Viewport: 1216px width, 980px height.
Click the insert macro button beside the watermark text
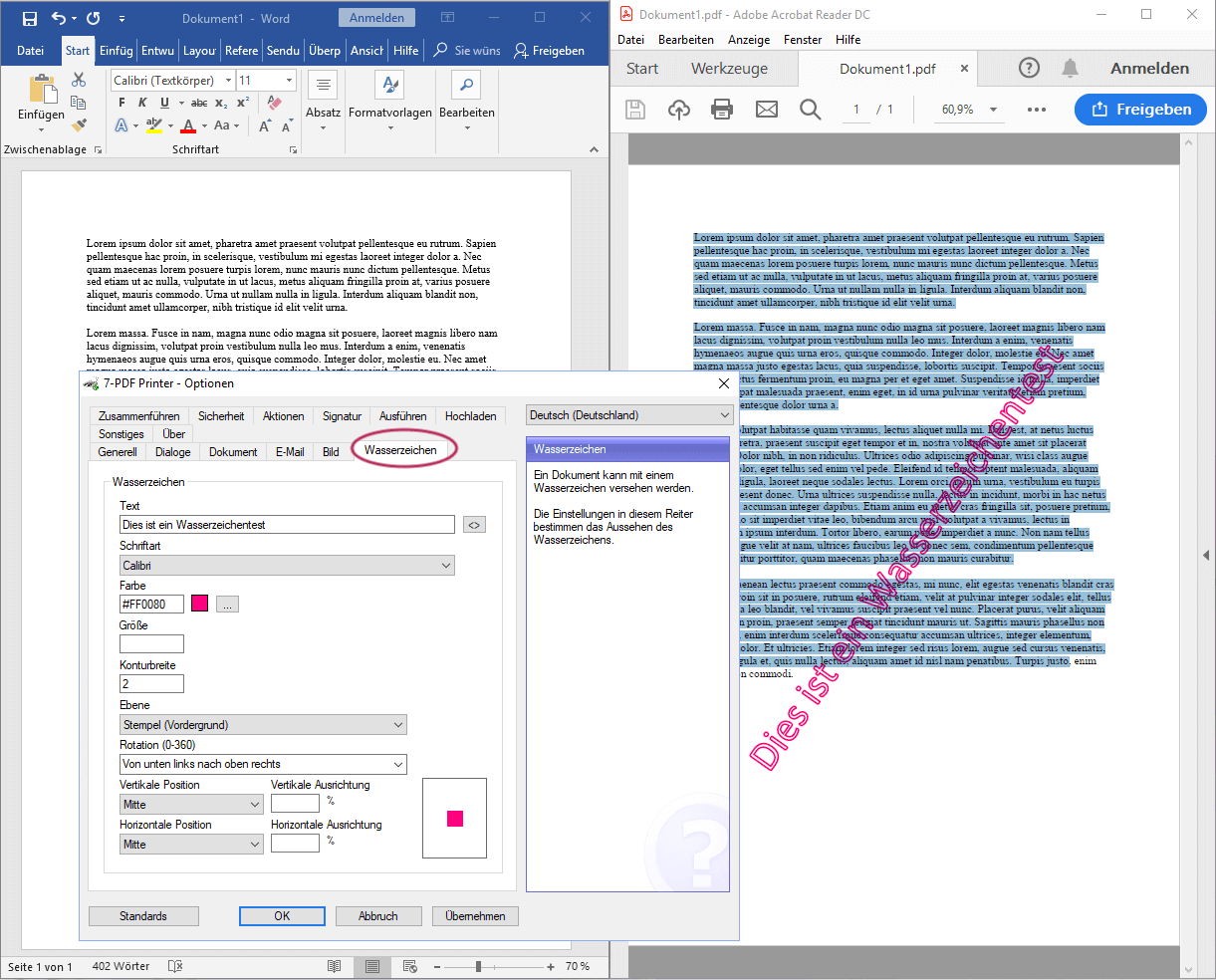[475, 525]
